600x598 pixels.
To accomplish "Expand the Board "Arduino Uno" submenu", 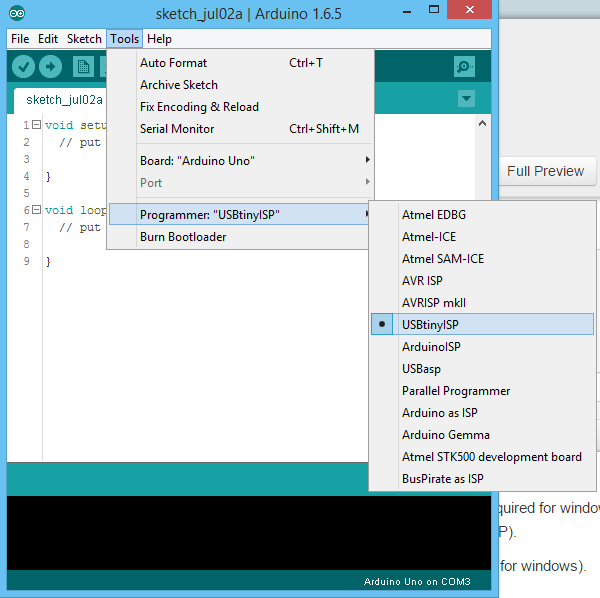I will (240, 161).
